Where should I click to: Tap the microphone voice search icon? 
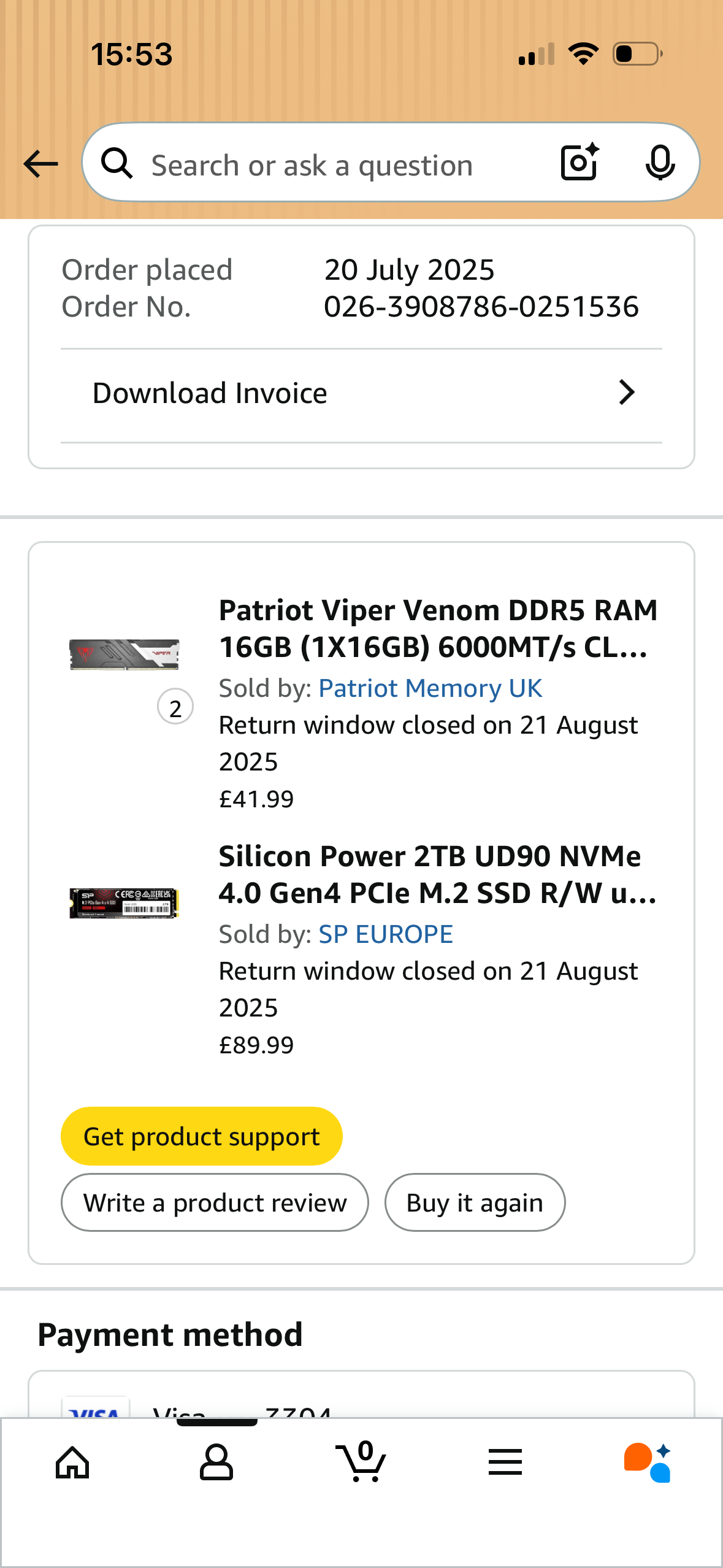660,163
